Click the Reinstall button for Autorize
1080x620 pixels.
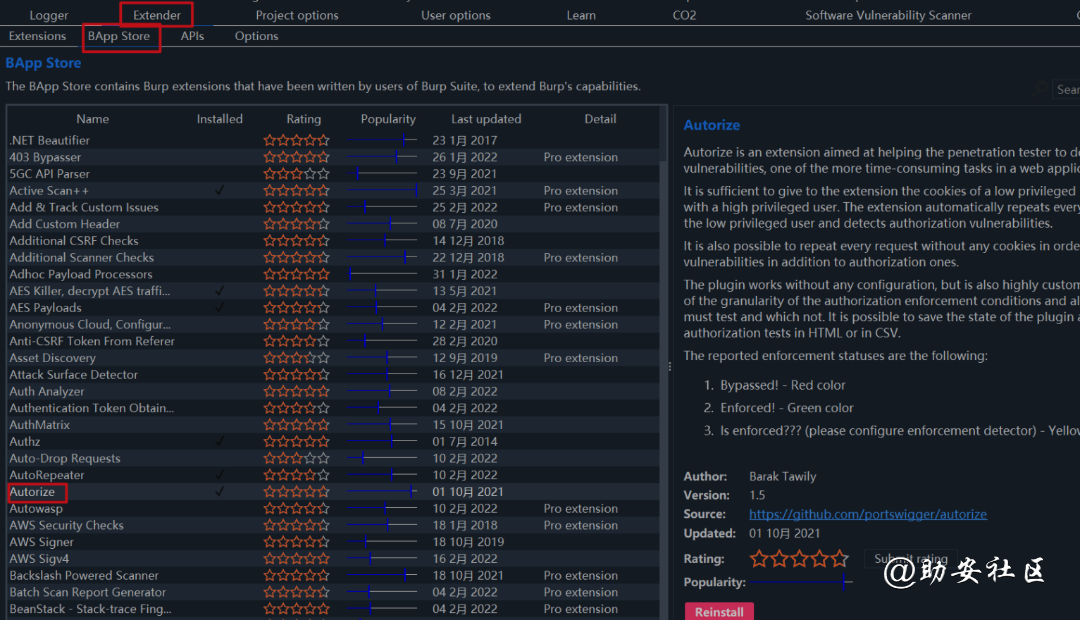point(719,612)
